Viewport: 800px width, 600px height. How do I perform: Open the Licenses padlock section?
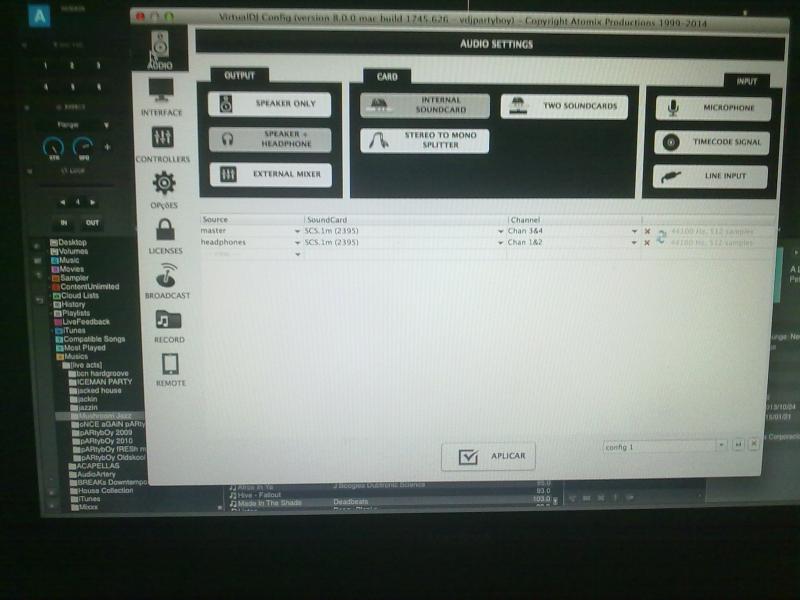click(x=165, y=236)
